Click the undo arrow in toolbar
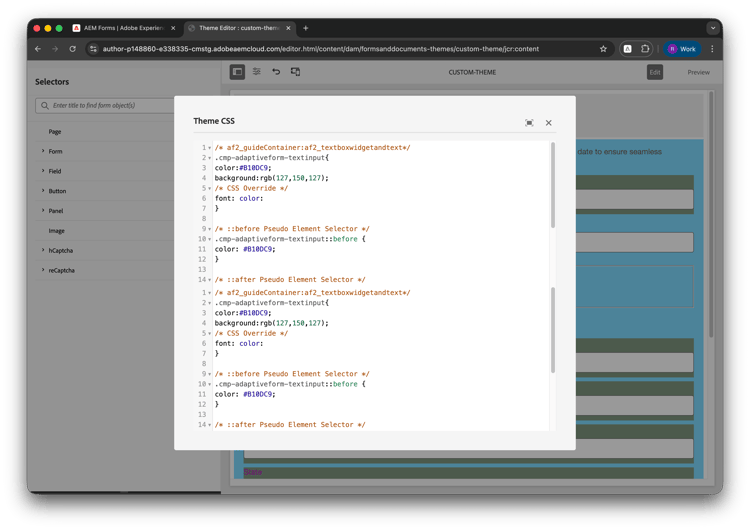Image resolution: width=750 pixels, height=530 pixels. pyautogui.click(x=276, y=72)
